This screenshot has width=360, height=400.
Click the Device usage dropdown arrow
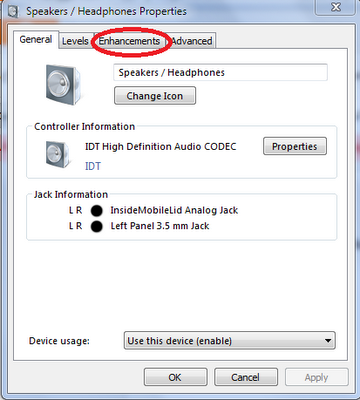coord(328,341)
